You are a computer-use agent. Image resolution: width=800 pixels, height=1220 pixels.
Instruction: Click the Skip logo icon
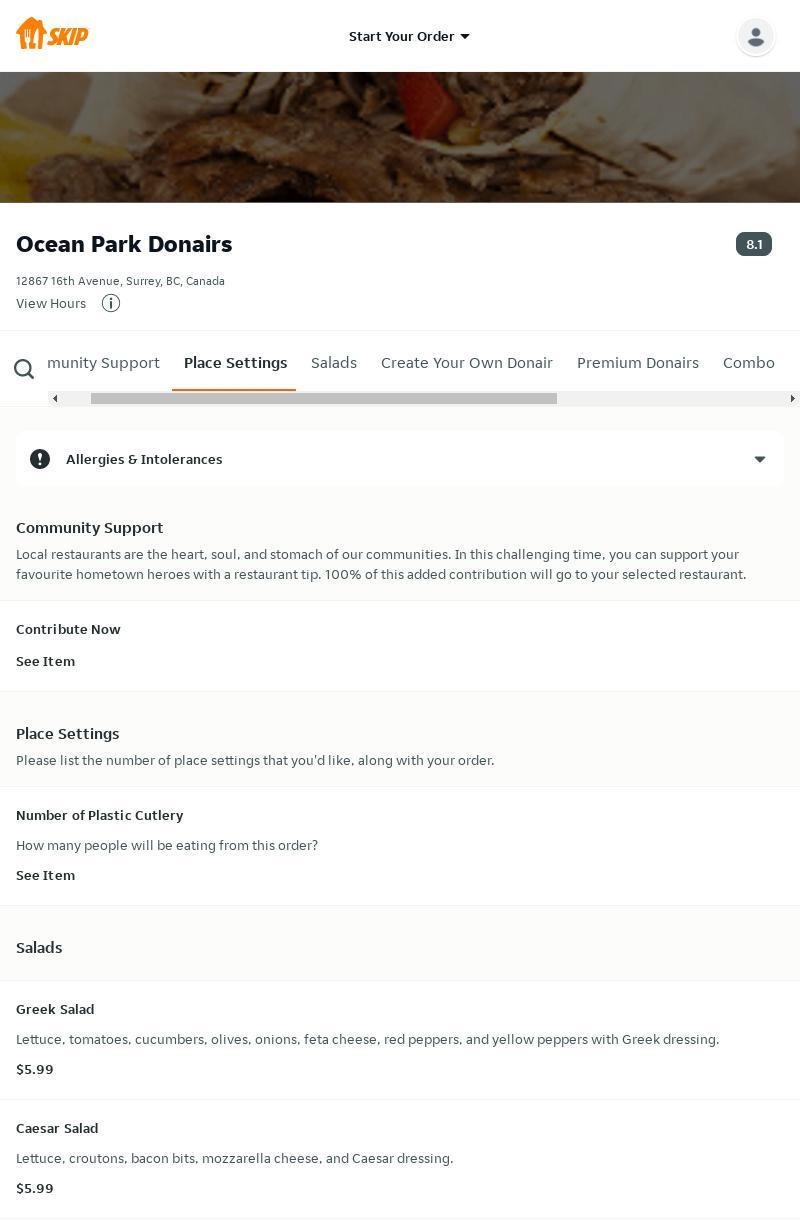click(52, 34)
